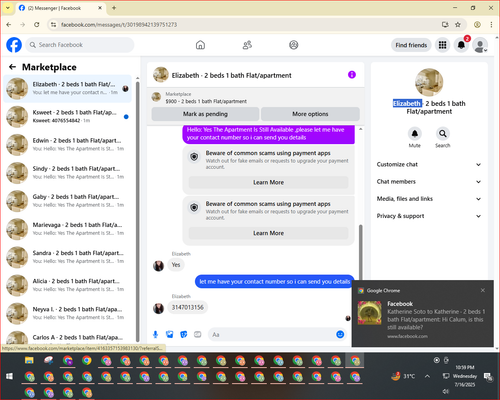This screenshot has height=400, width=500.
Task: Open the Neyva I. conversation
Action: (x=68, y=313)
